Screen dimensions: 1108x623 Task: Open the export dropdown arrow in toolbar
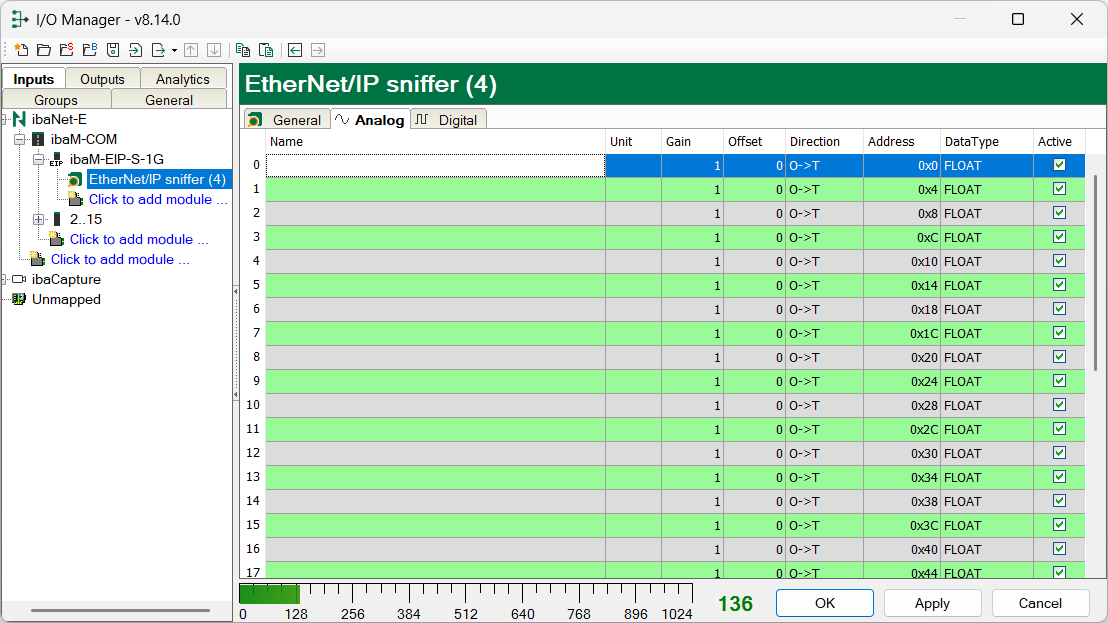(174, 51)
